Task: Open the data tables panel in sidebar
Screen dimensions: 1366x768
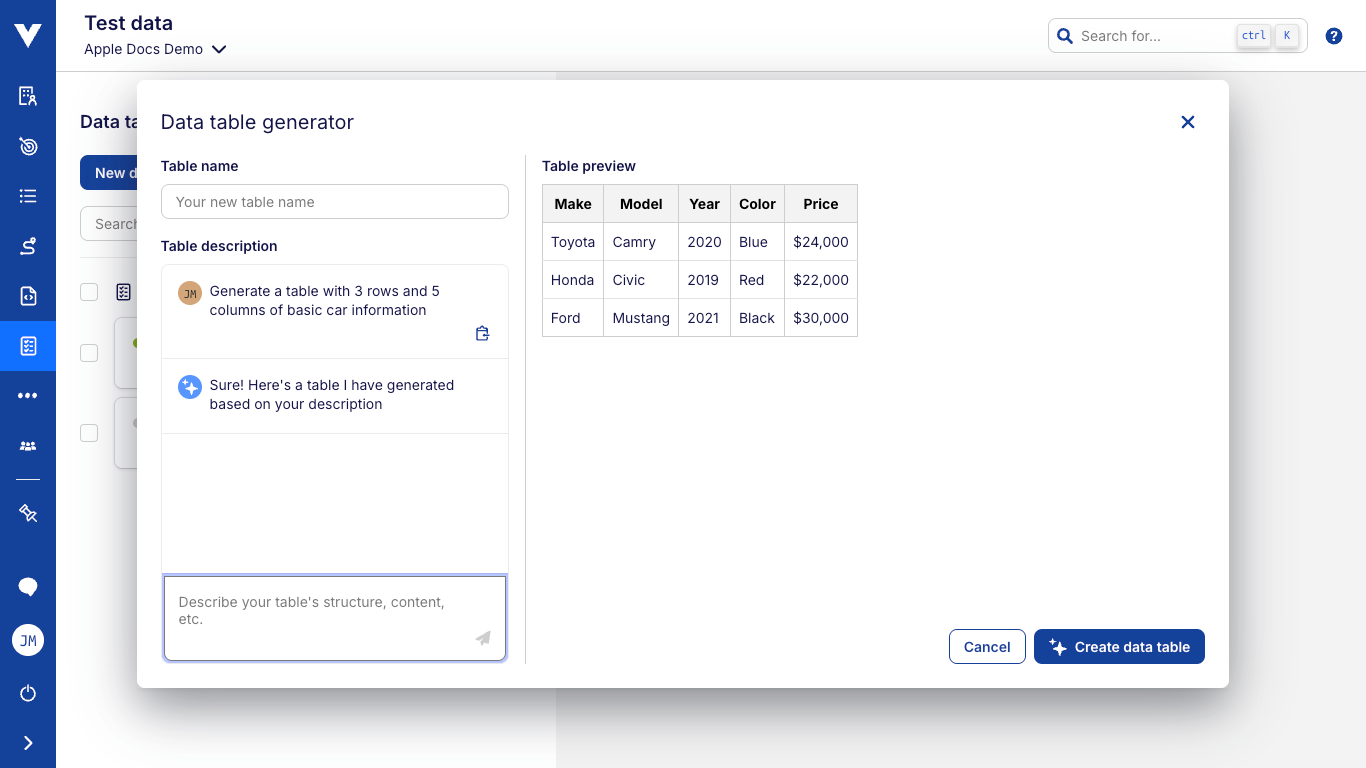Action: tap(27, 346)
